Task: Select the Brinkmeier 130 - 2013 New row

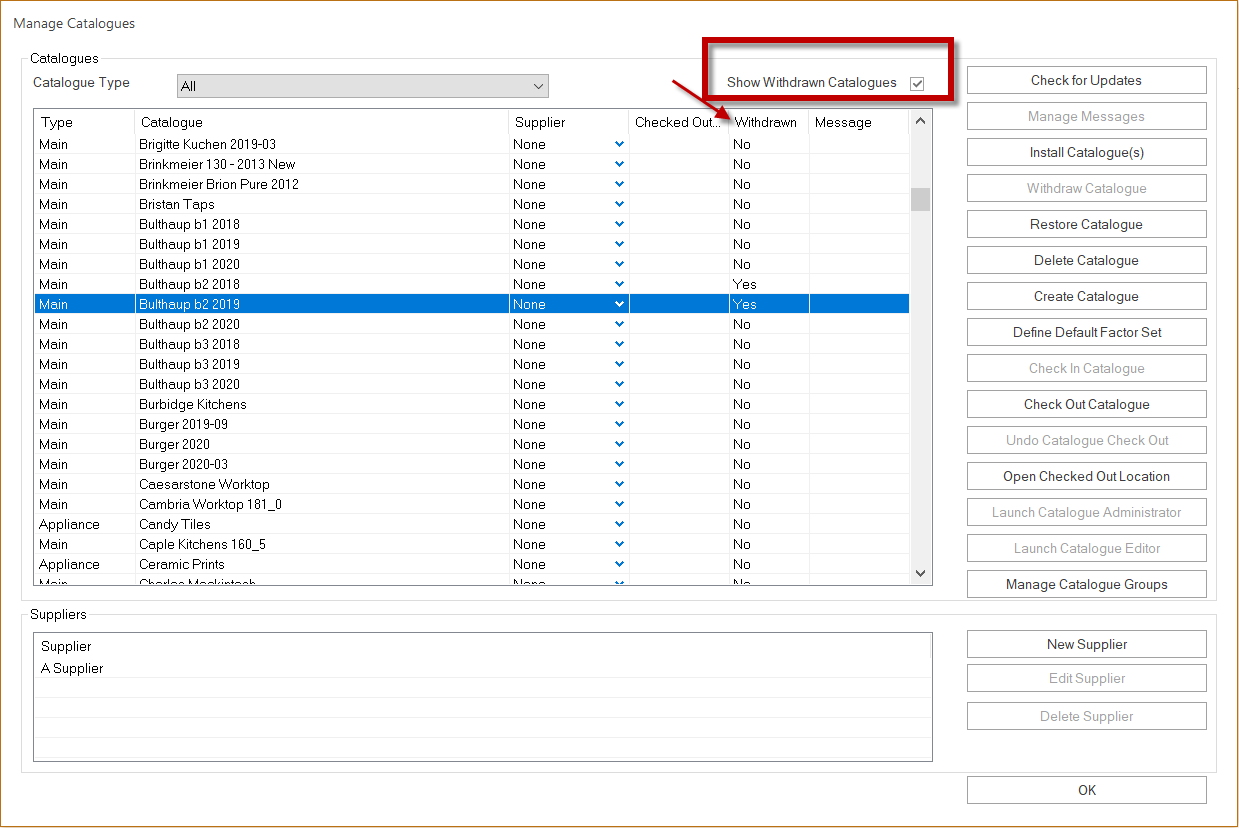Action: (472, 164)
